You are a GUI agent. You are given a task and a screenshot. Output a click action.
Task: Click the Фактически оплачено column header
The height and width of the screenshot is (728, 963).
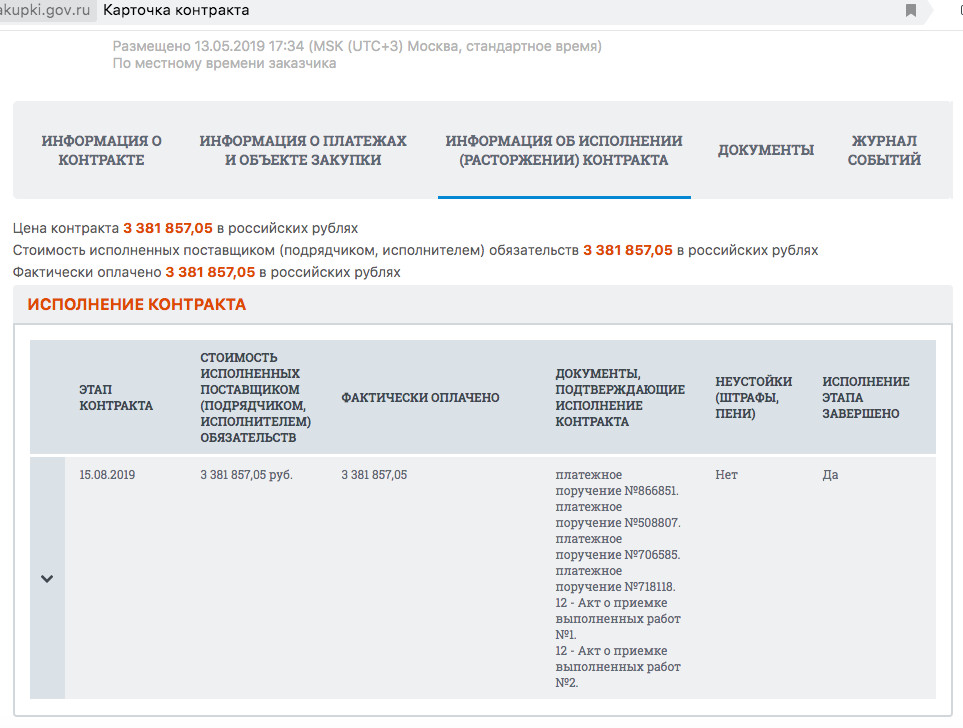pos(420,398)
